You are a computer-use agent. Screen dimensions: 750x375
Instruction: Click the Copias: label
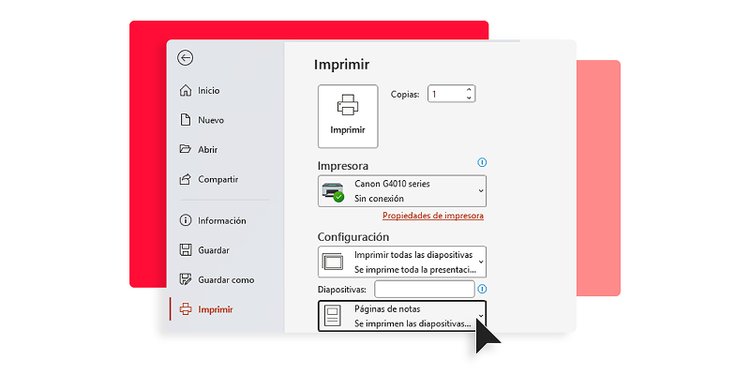pyautogui.click(x=405, y=94)
